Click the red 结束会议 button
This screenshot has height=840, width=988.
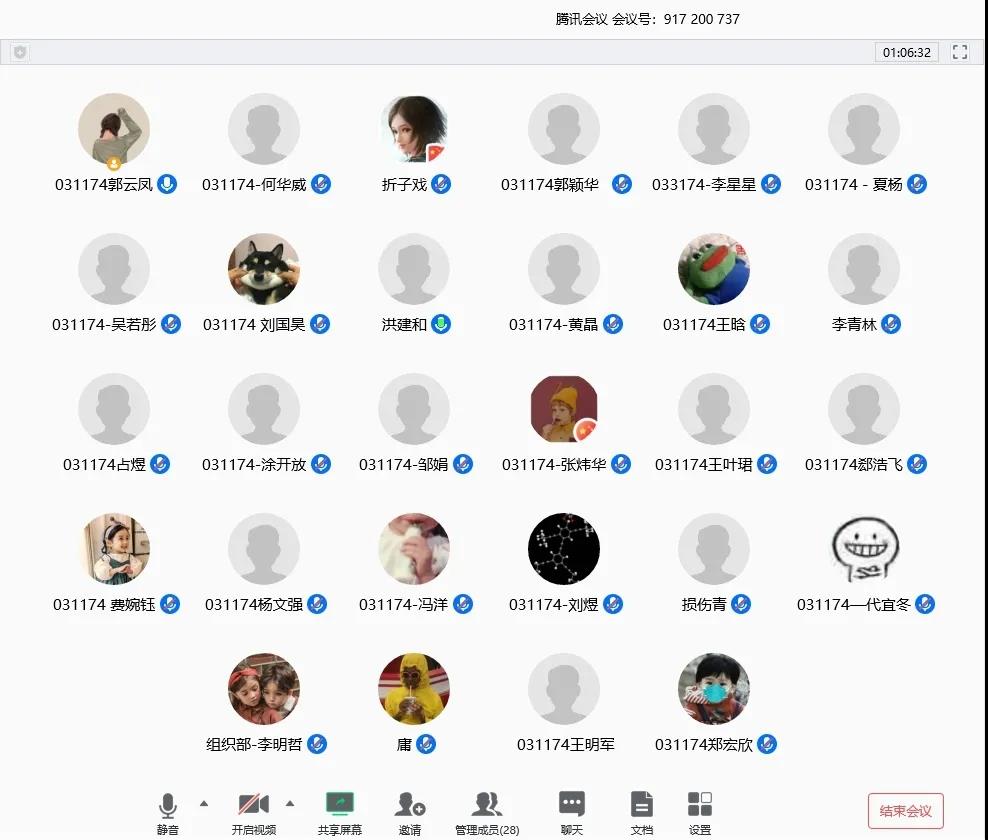[905, 811]
